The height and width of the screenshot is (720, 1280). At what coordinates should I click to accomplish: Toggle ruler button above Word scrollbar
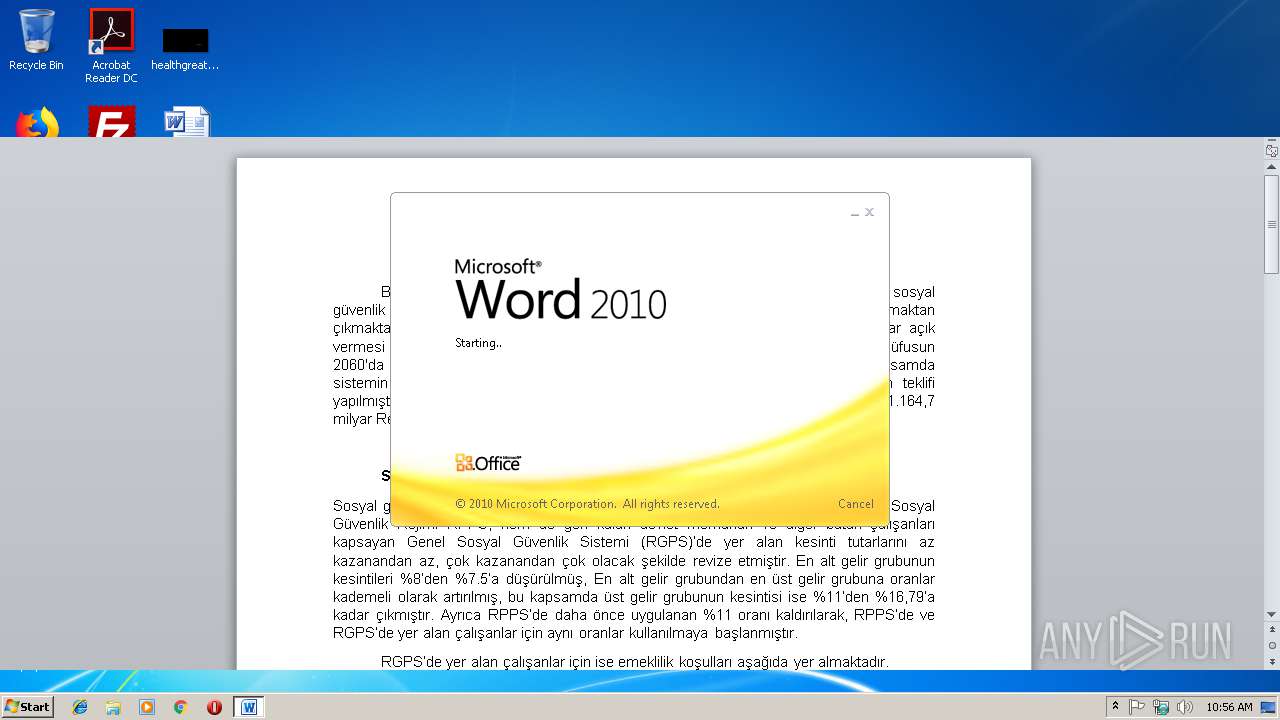1271,150
